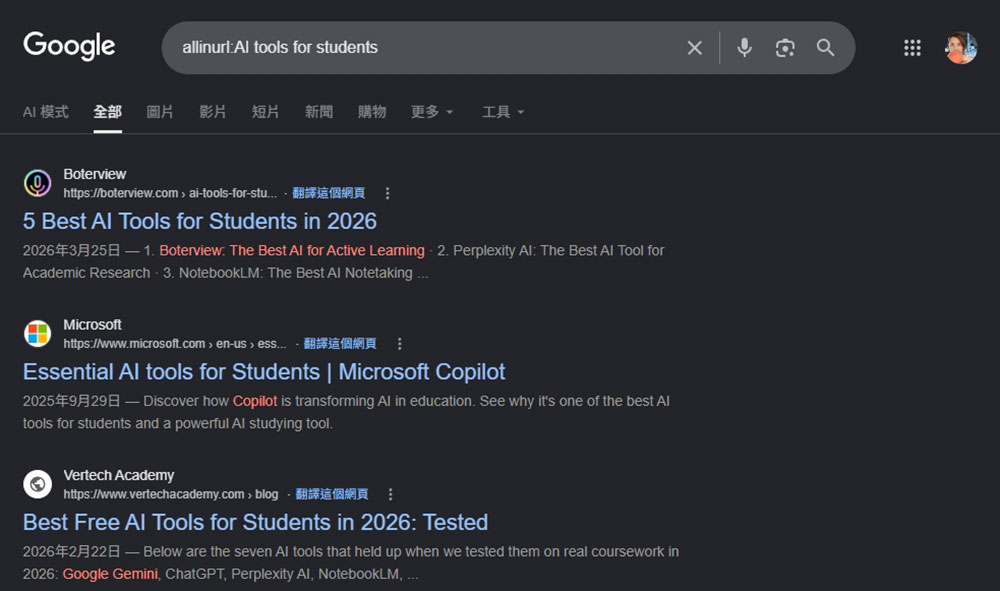Start voice search with microphone icon
Viewport: 1000px width, 591px height.
click(x=744, y=48)
